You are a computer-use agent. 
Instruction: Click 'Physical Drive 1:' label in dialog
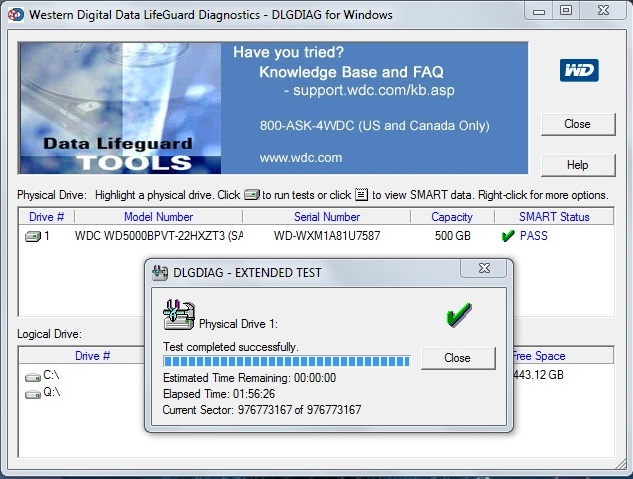[x=238, y=324]
